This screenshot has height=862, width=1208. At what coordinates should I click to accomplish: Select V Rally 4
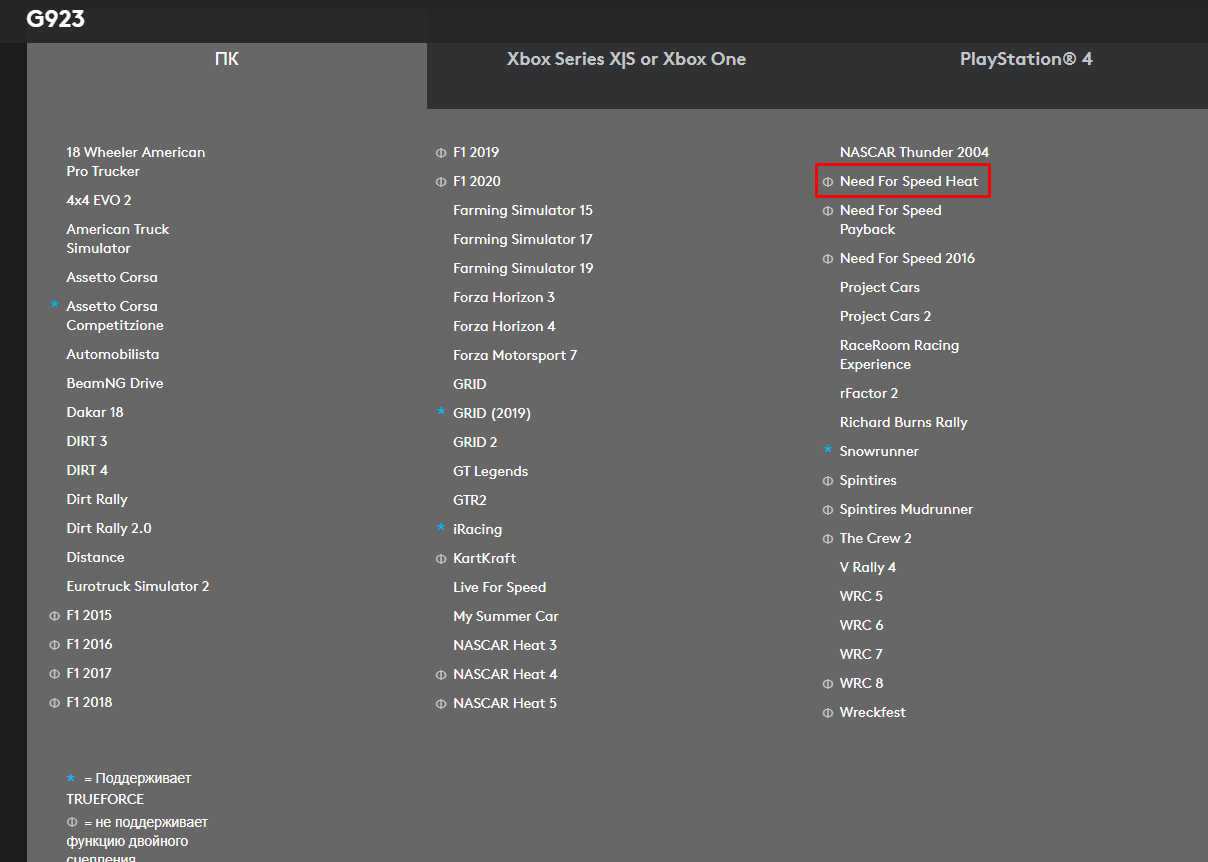[x=868, y=567]
